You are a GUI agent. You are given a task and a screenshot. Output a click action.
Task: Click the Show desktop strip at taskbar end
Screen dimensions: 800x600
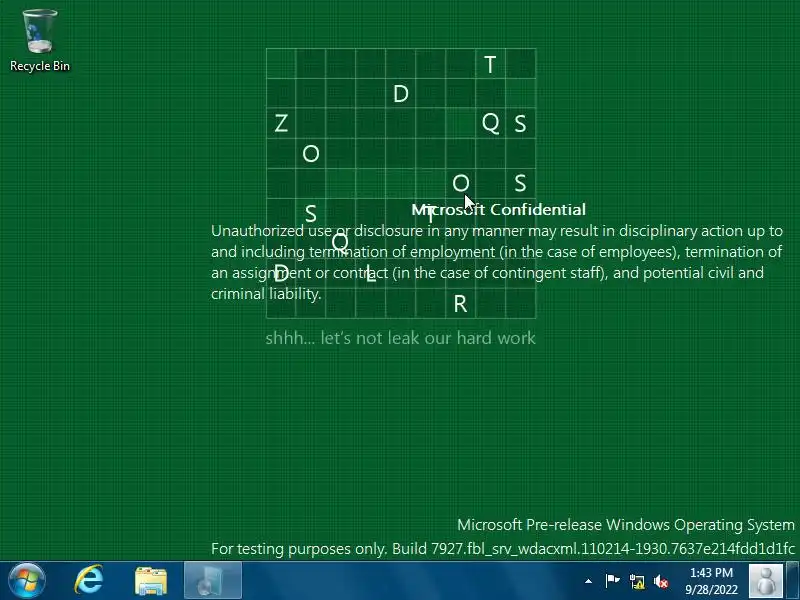click(793, 581)
